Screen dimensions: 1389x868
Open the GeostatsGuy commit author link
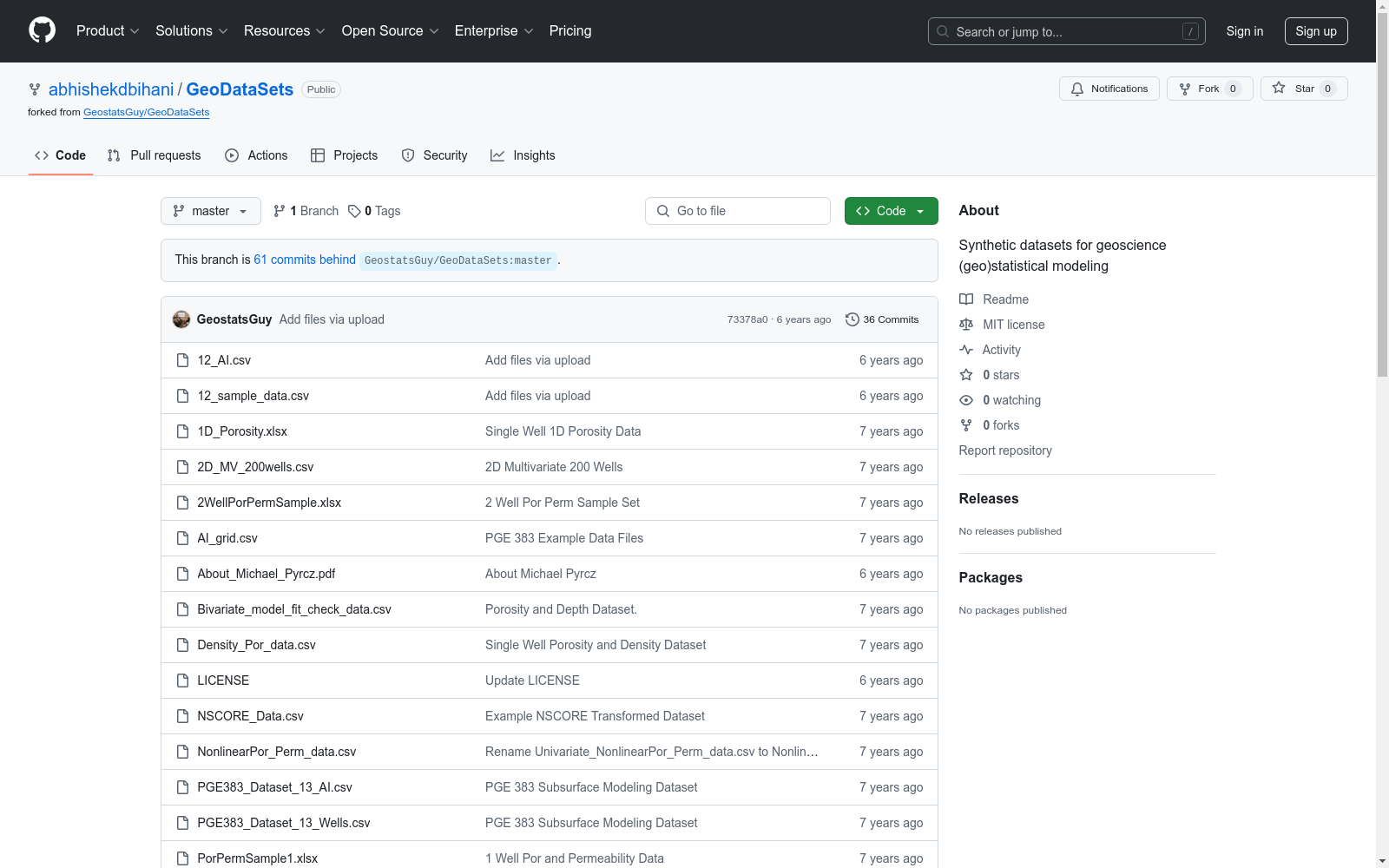[x=234, y=319]
